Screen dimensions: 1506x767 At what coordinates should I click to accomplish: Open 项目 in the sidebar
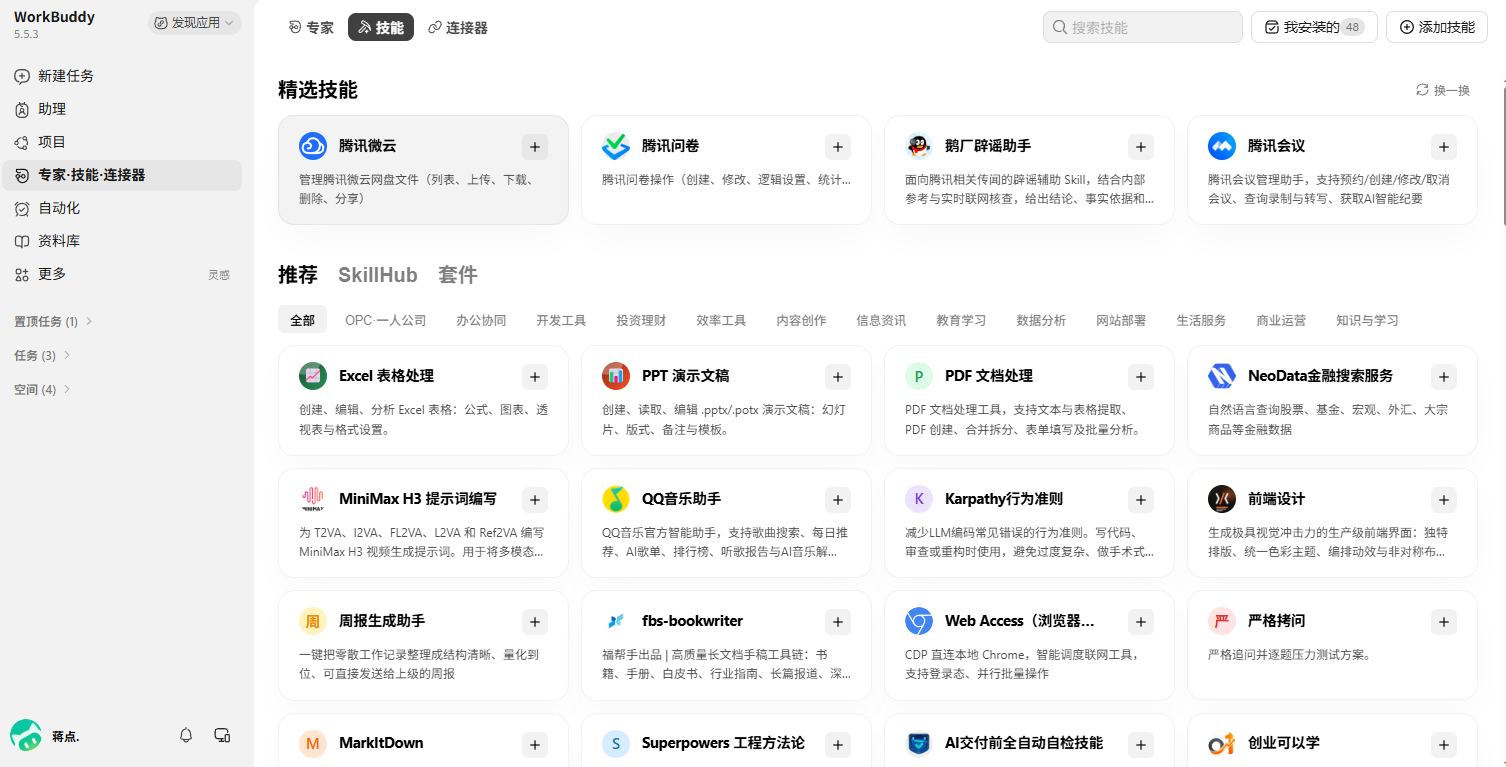[x=122, y=142]
